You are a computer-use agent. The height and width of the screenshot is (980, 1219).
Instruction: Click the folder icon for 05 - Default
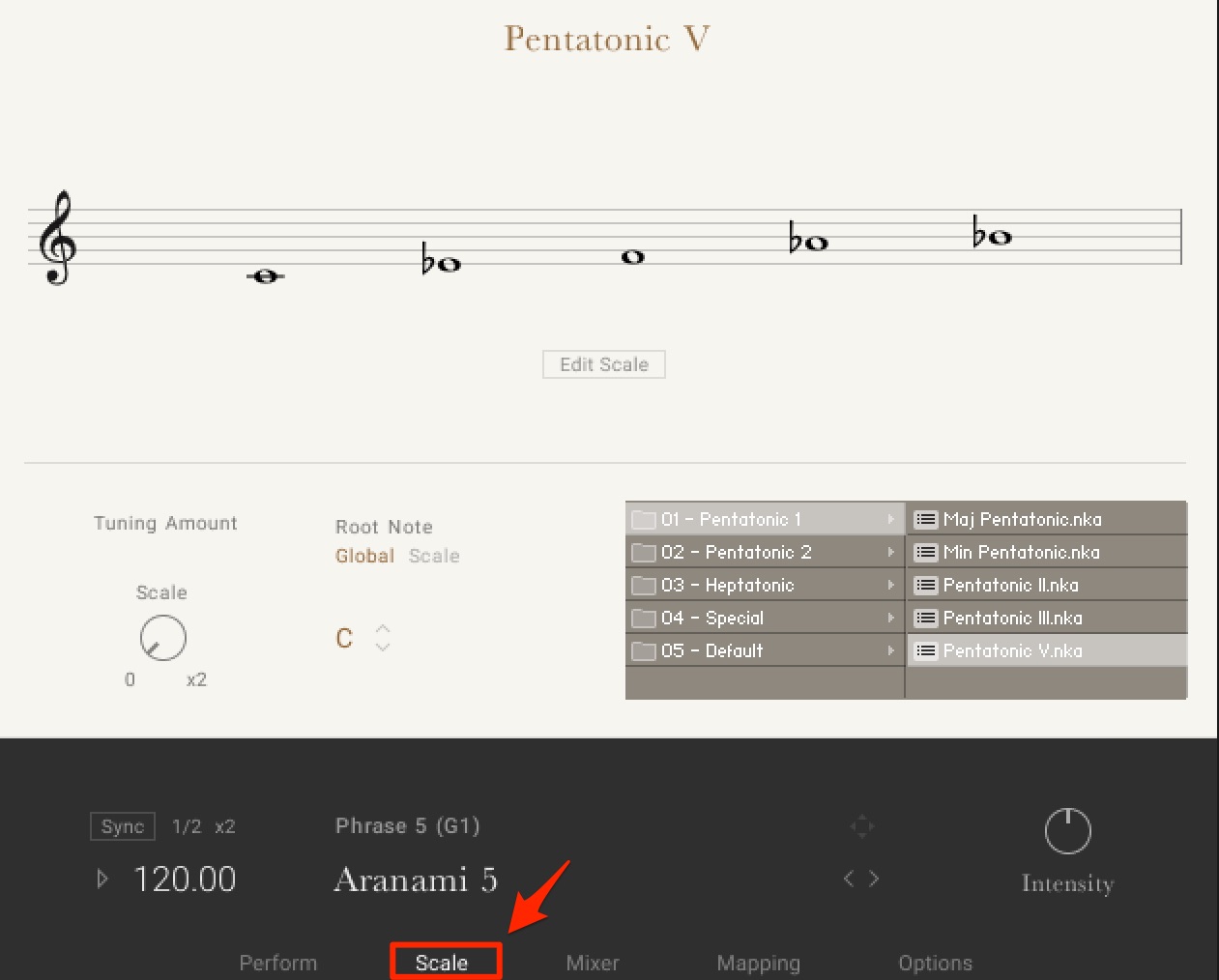point(643,651)
